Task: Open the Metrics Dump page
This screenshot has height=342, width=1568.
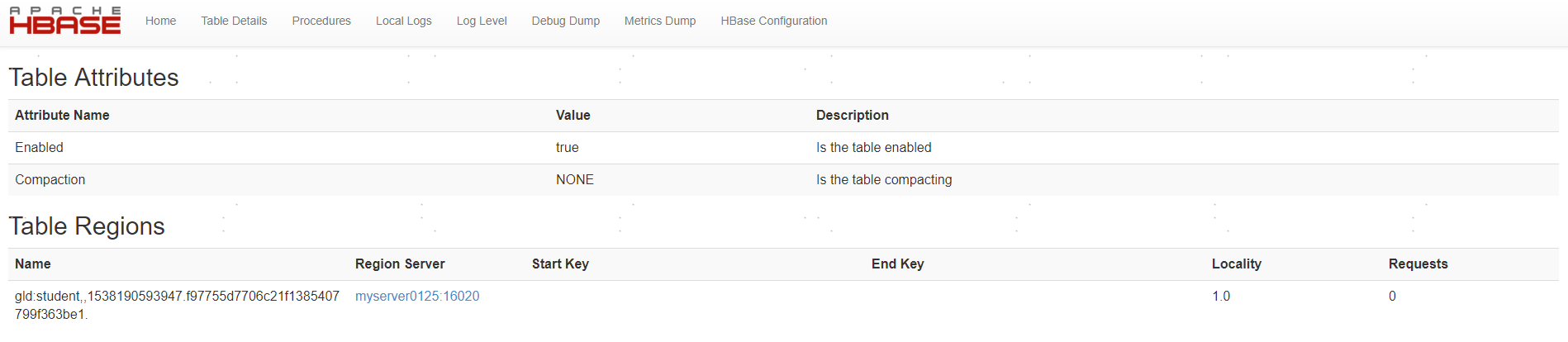Action: click(660, 21)
